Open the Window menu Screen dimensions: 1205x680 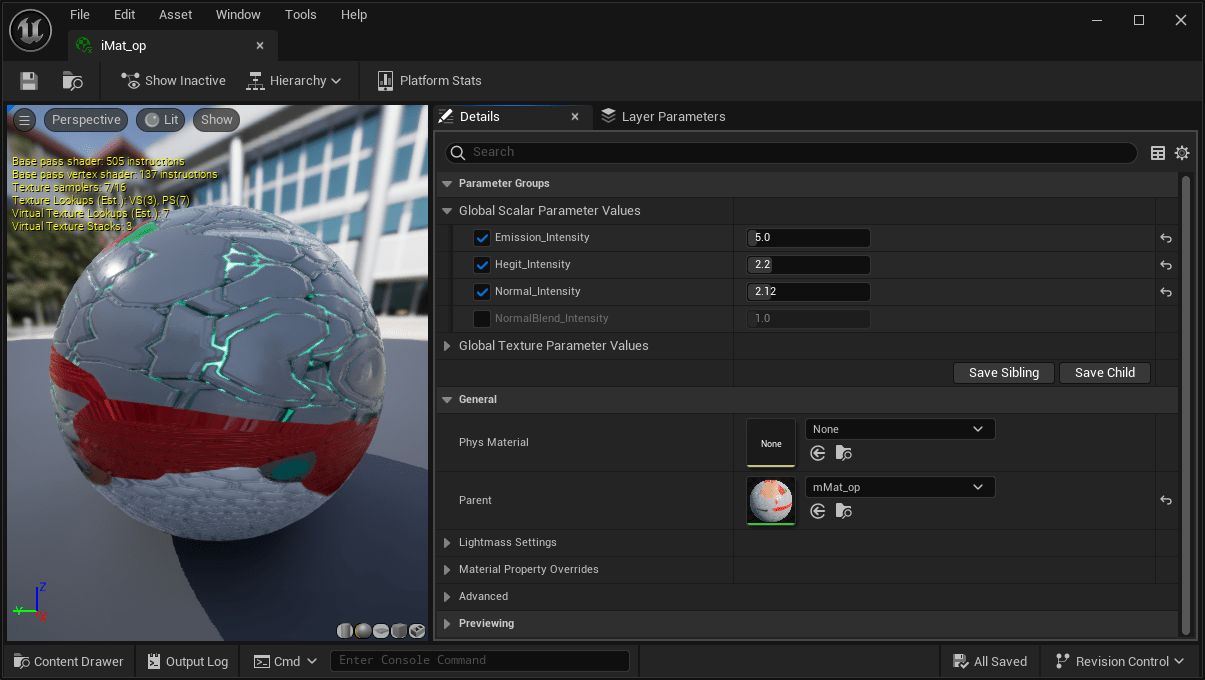click(x=238, y=15)
